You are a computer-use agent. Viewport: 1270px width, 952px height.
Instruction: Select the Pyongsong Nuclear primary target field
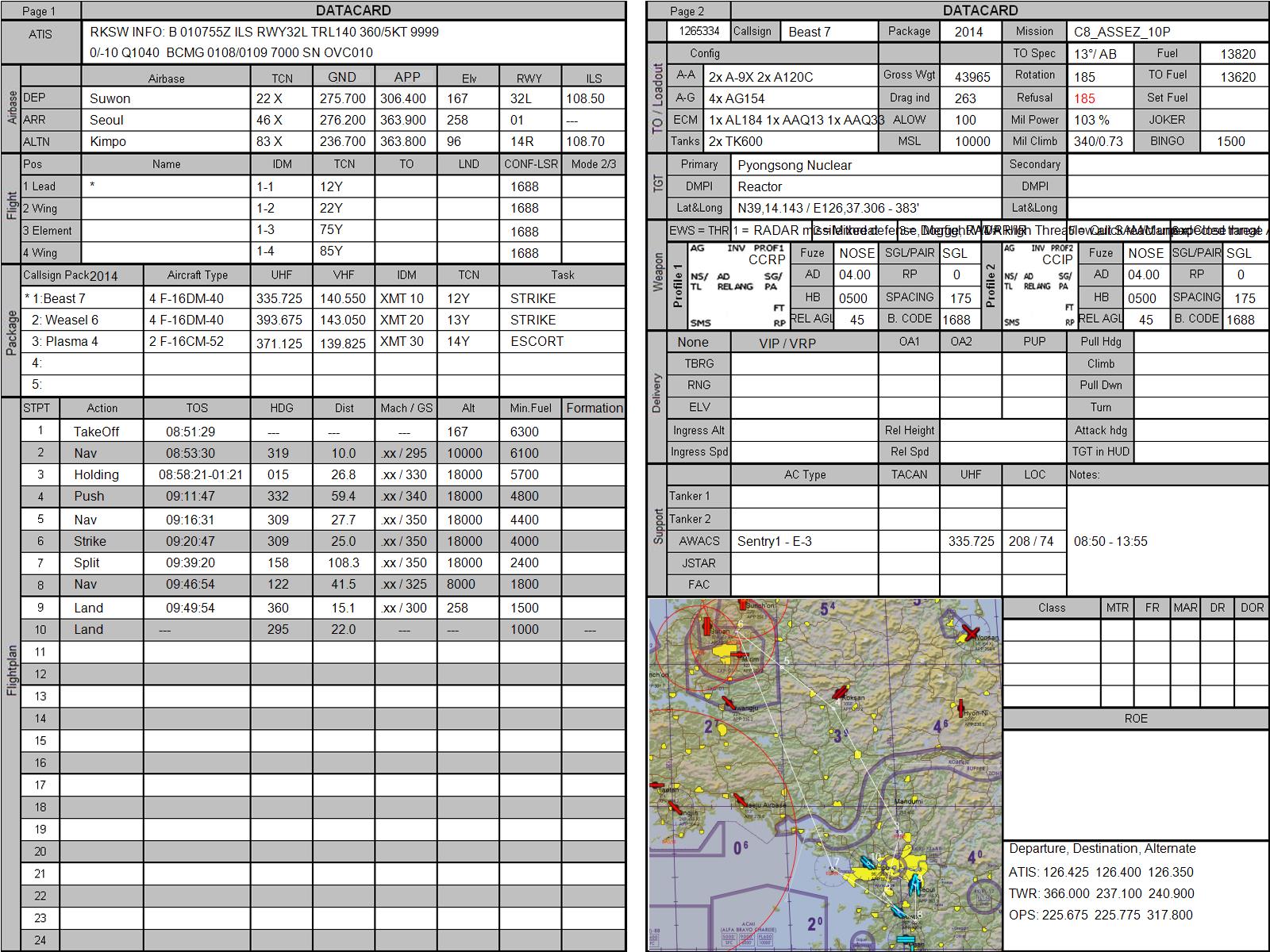coord(795,165)
